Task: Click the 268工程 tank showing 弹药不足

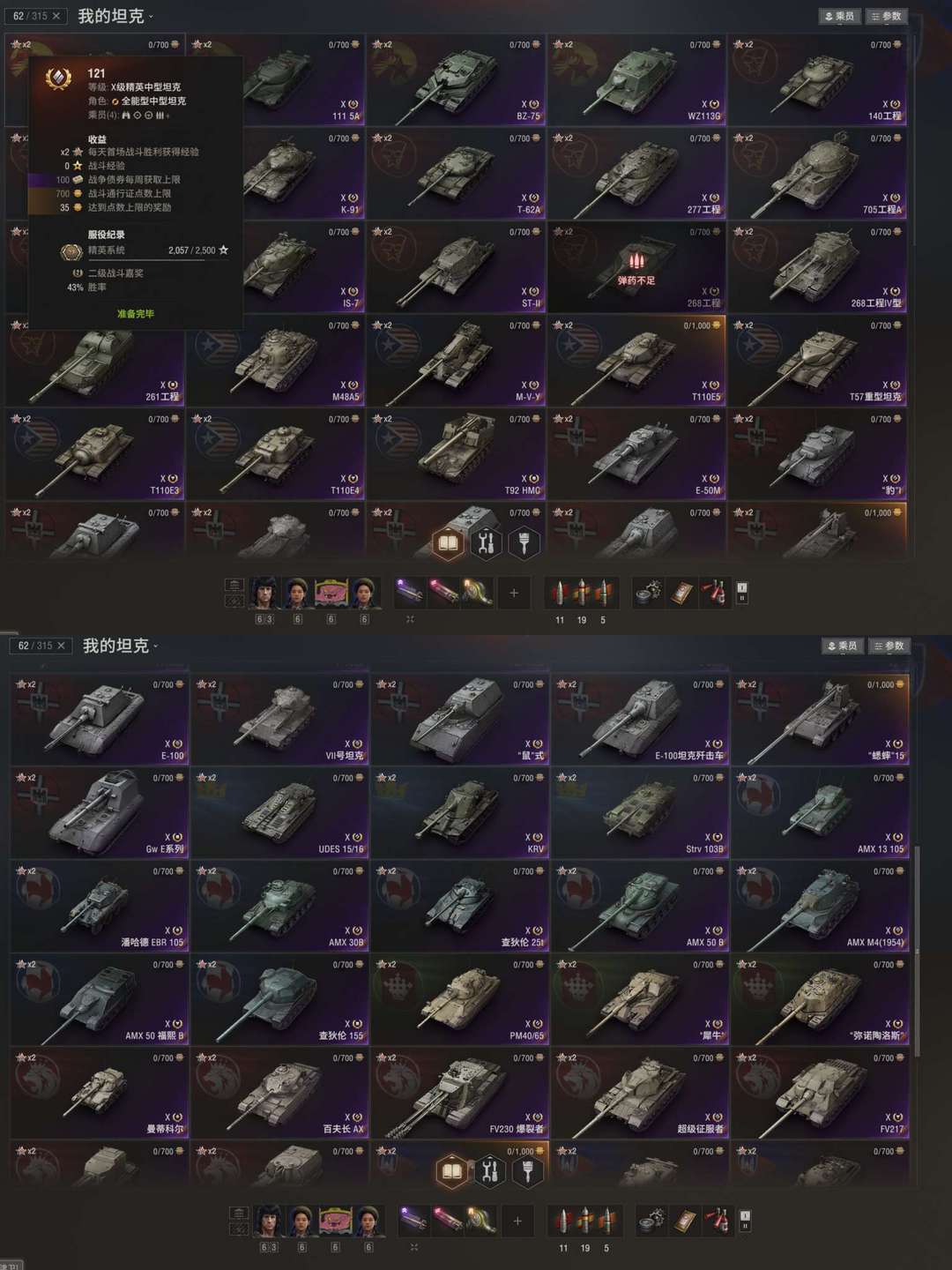Action: tap(636, 267)
